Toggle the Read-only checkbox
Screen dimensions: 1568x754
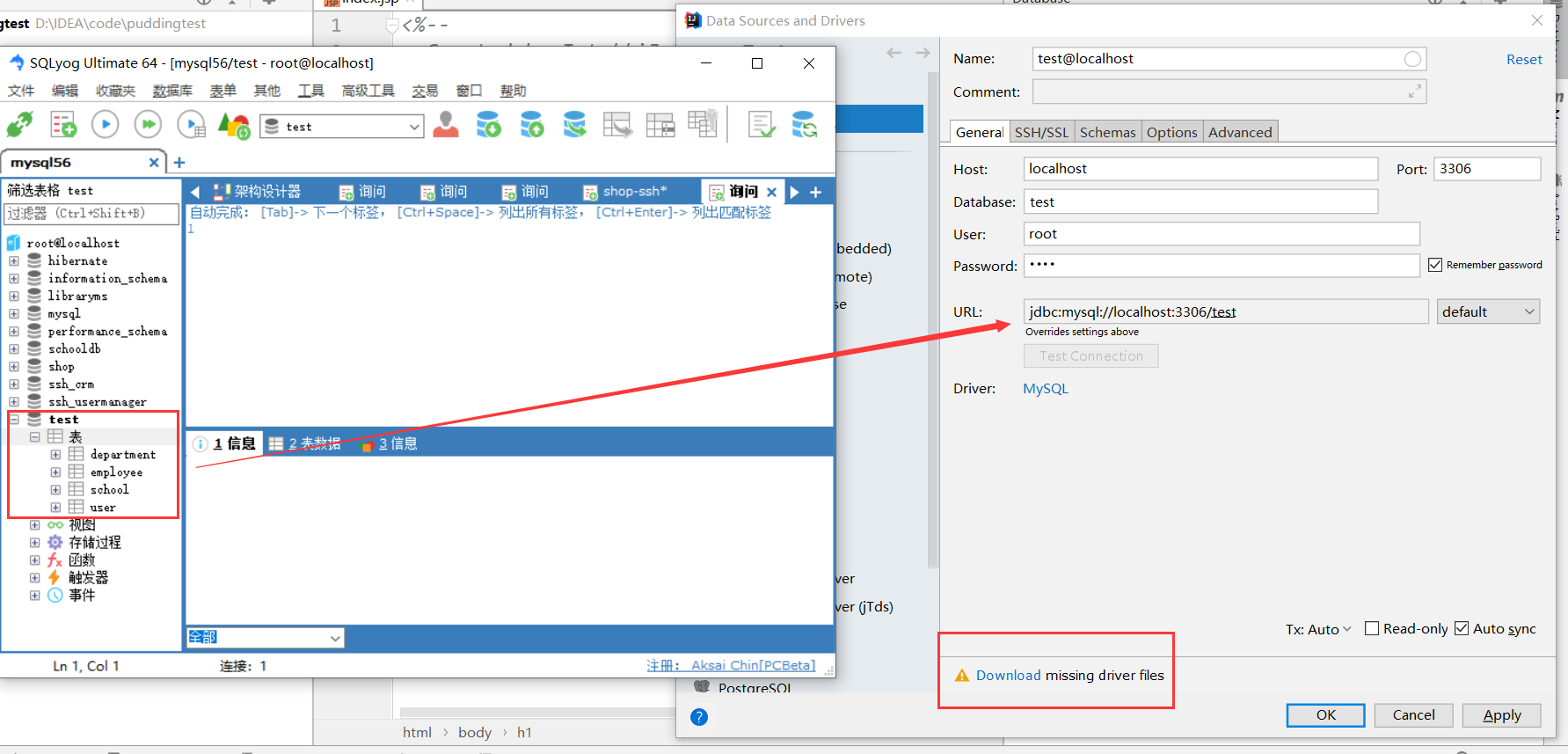pos(1371,628)
